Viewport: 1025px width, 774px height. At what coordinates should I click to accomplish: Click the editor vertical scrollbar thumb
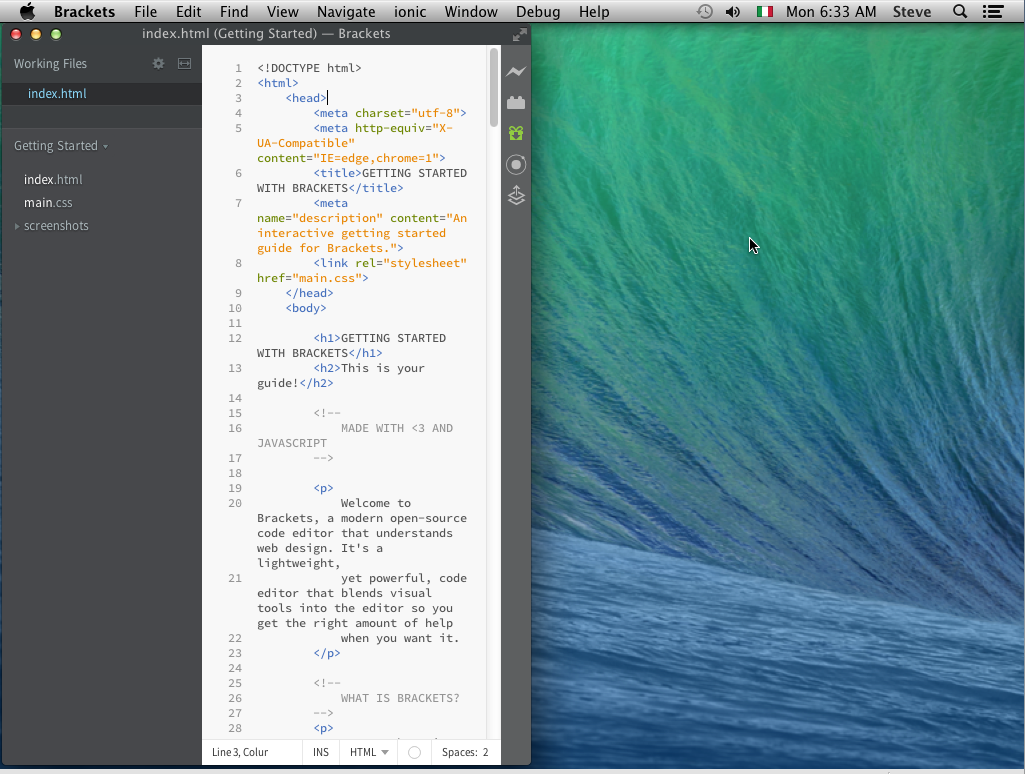[x=494, y=87]
